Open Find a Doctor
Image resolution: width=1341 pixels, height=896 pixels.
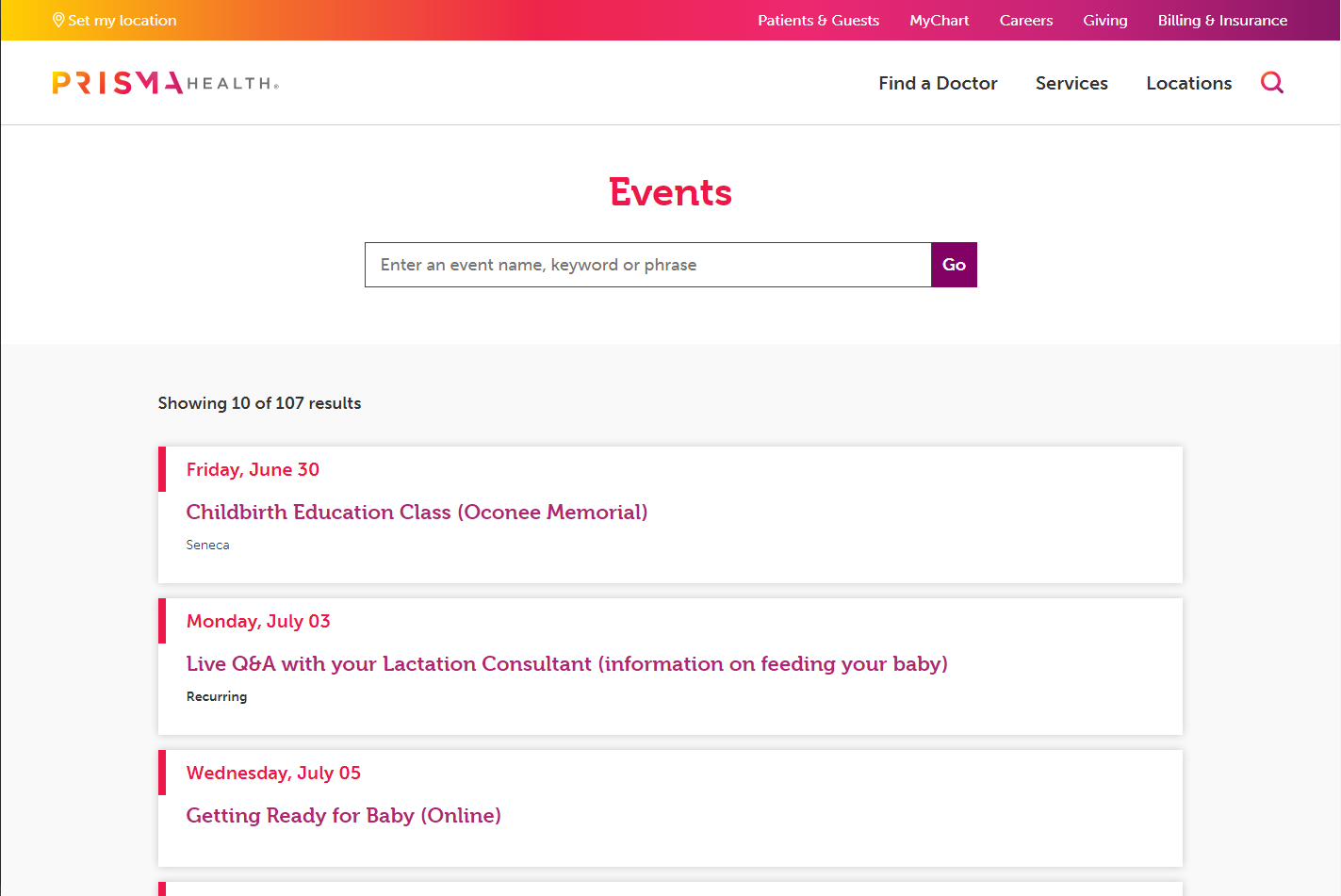coord(938,83)
